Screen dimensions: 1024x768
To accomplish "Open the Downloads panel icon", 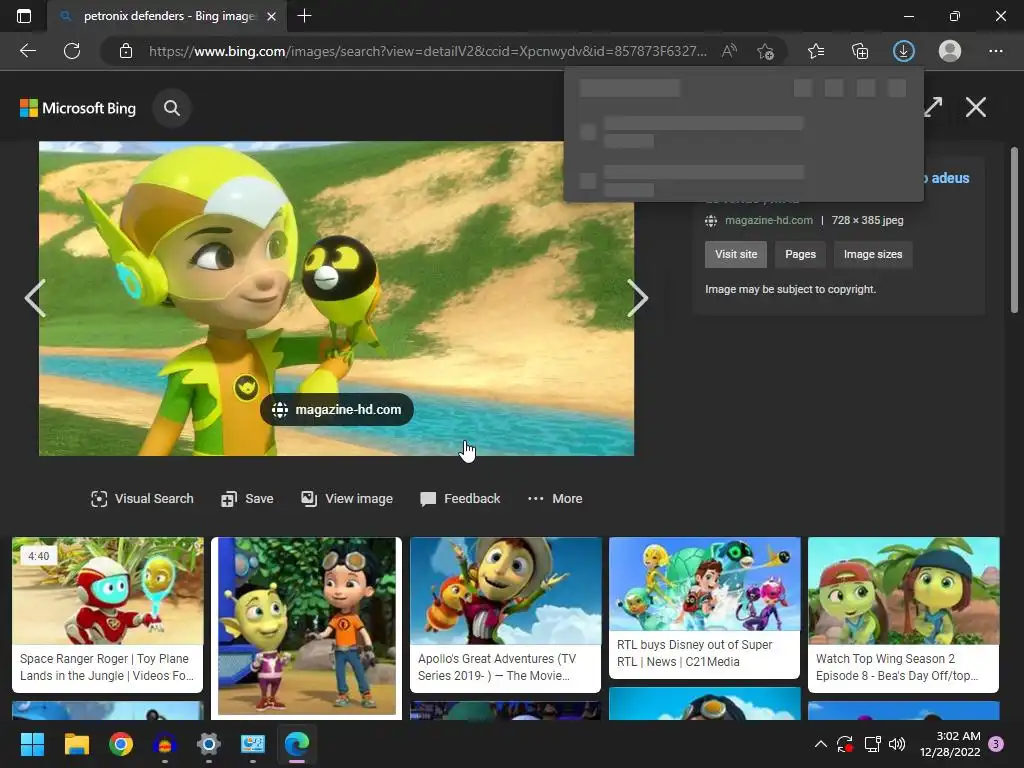I will pyautogui.click(x=904, y=51).
